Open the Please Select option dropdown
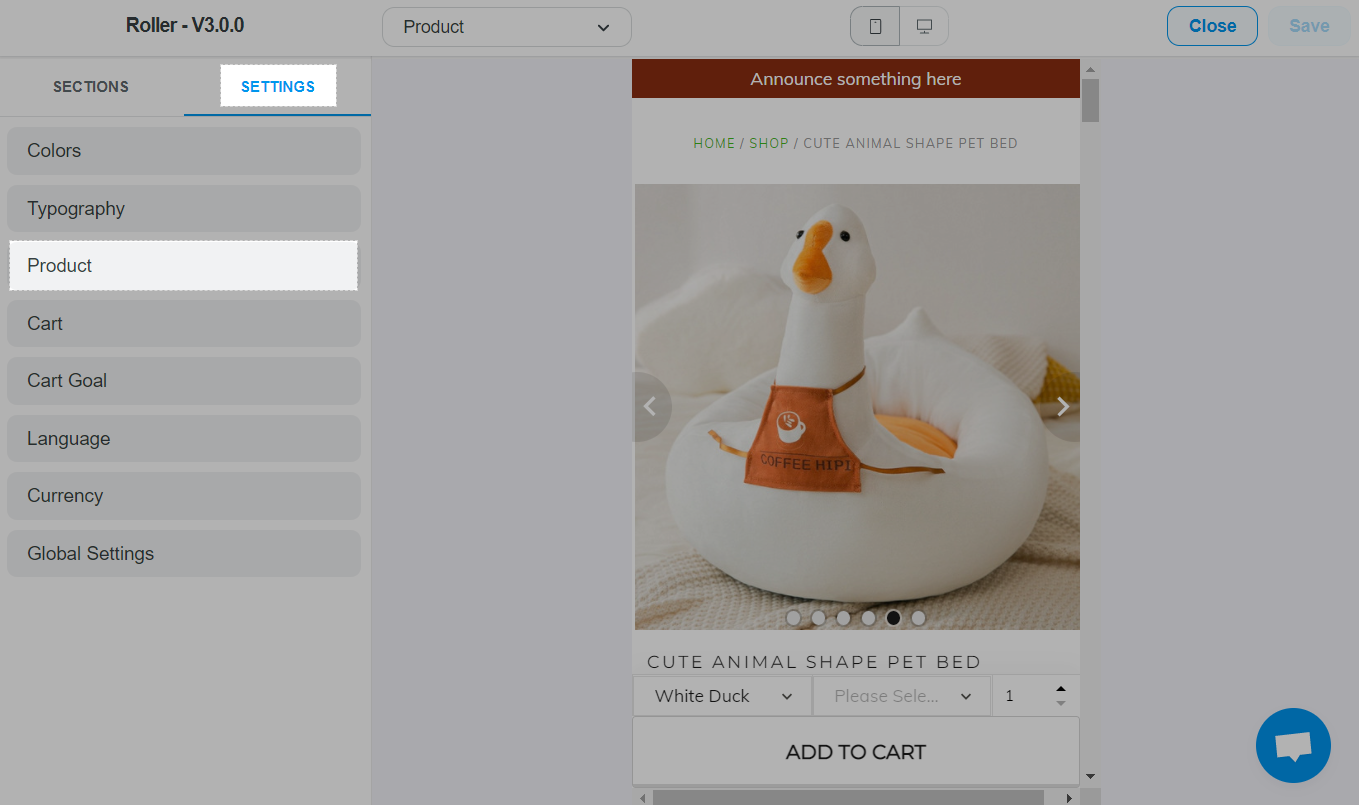1359x805 pixels. pos(902,696)
